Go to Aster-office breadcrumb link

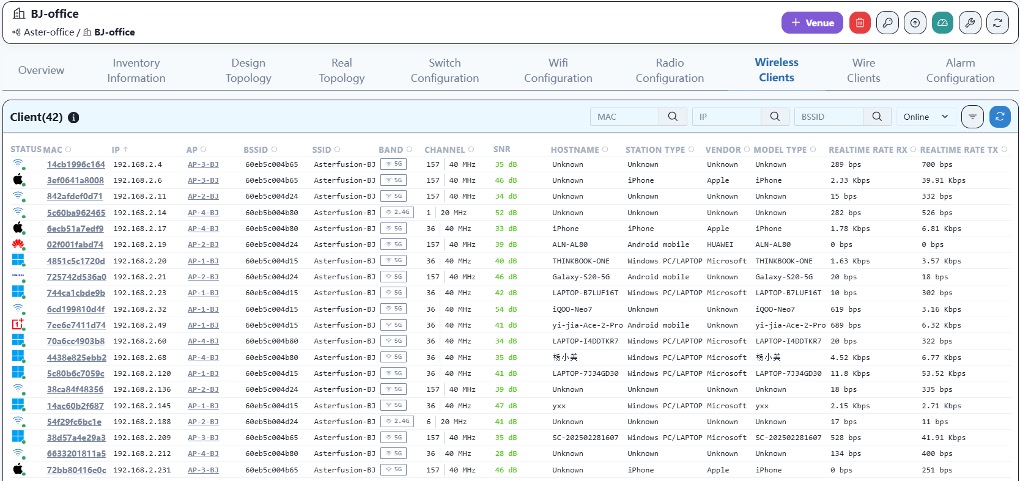pos(47,32)
